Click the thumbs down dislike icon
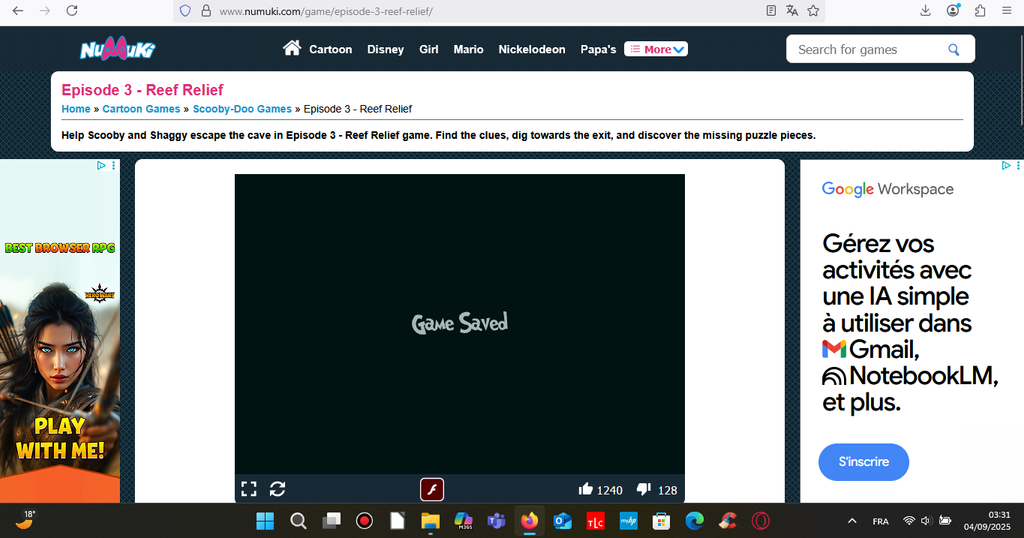The image size is (1024, 538). (x=644, y=489)
